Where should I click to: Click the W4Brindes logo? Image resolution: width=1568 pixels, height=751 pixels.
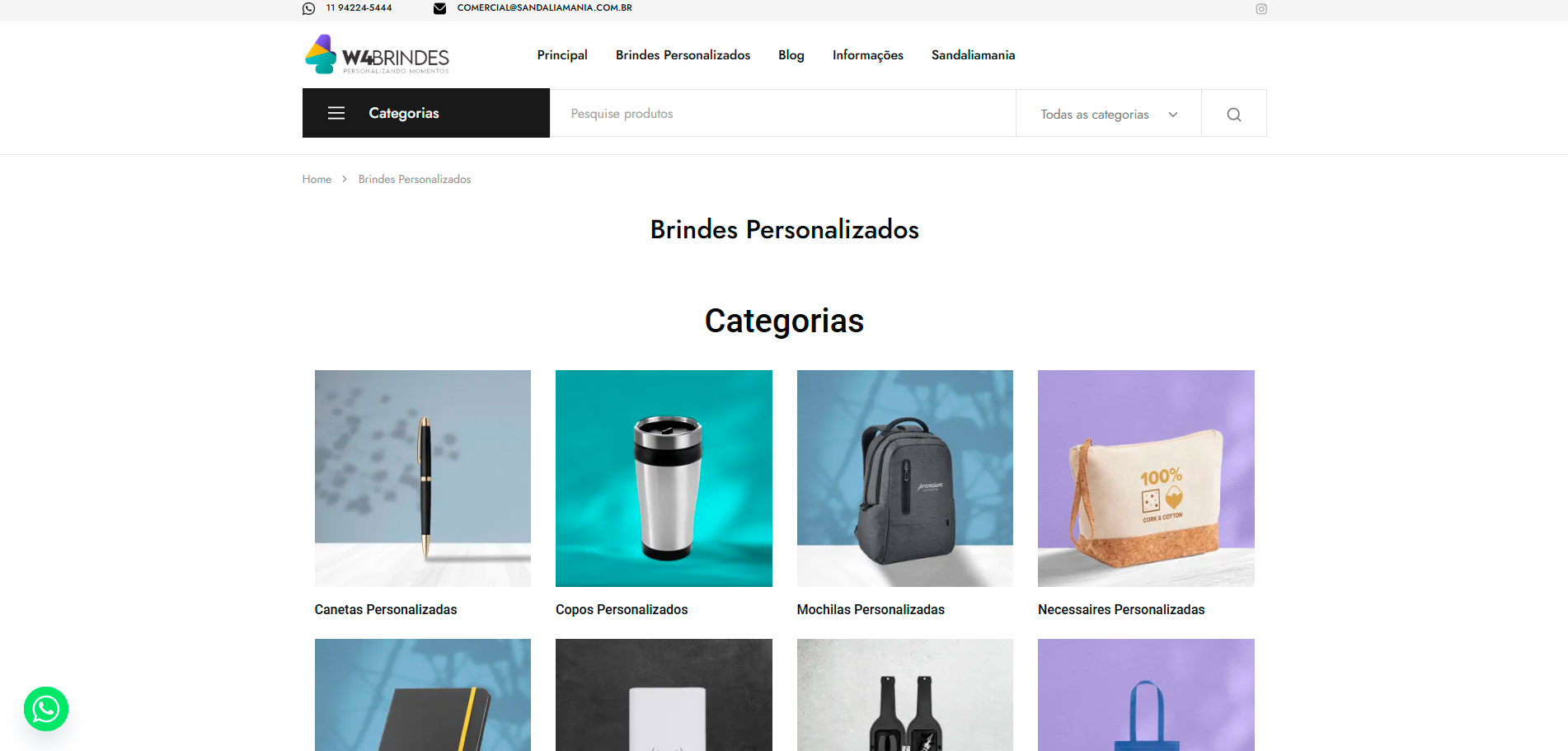[377, 55]
